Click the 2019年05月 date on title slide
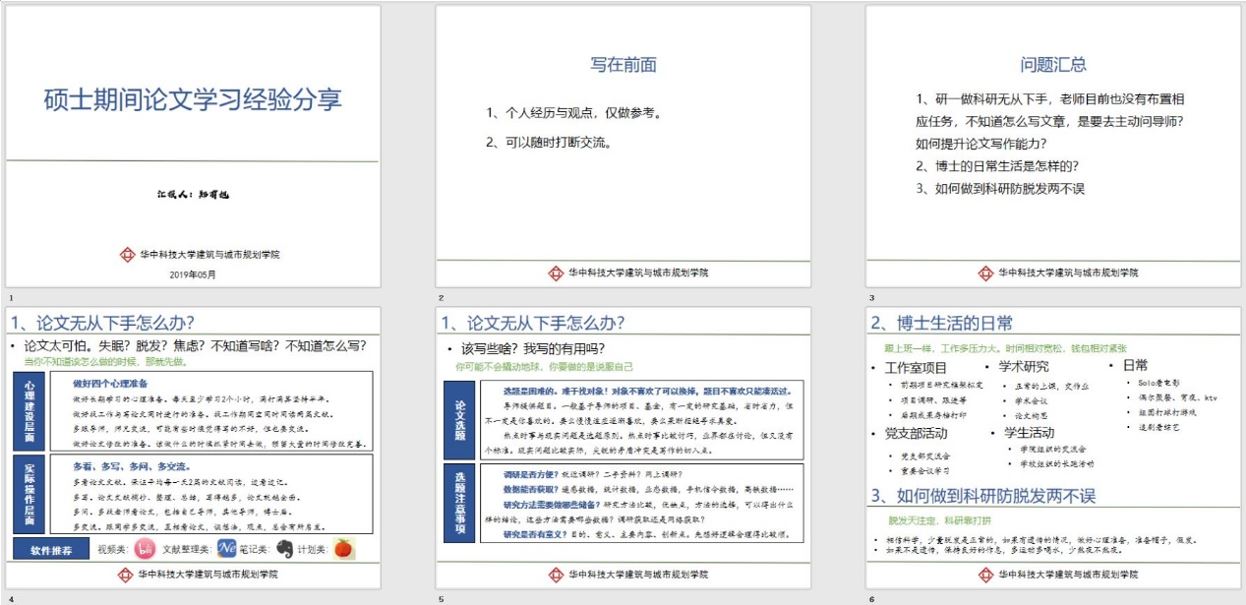1246x605 pixels. click(x=192, y=274)
